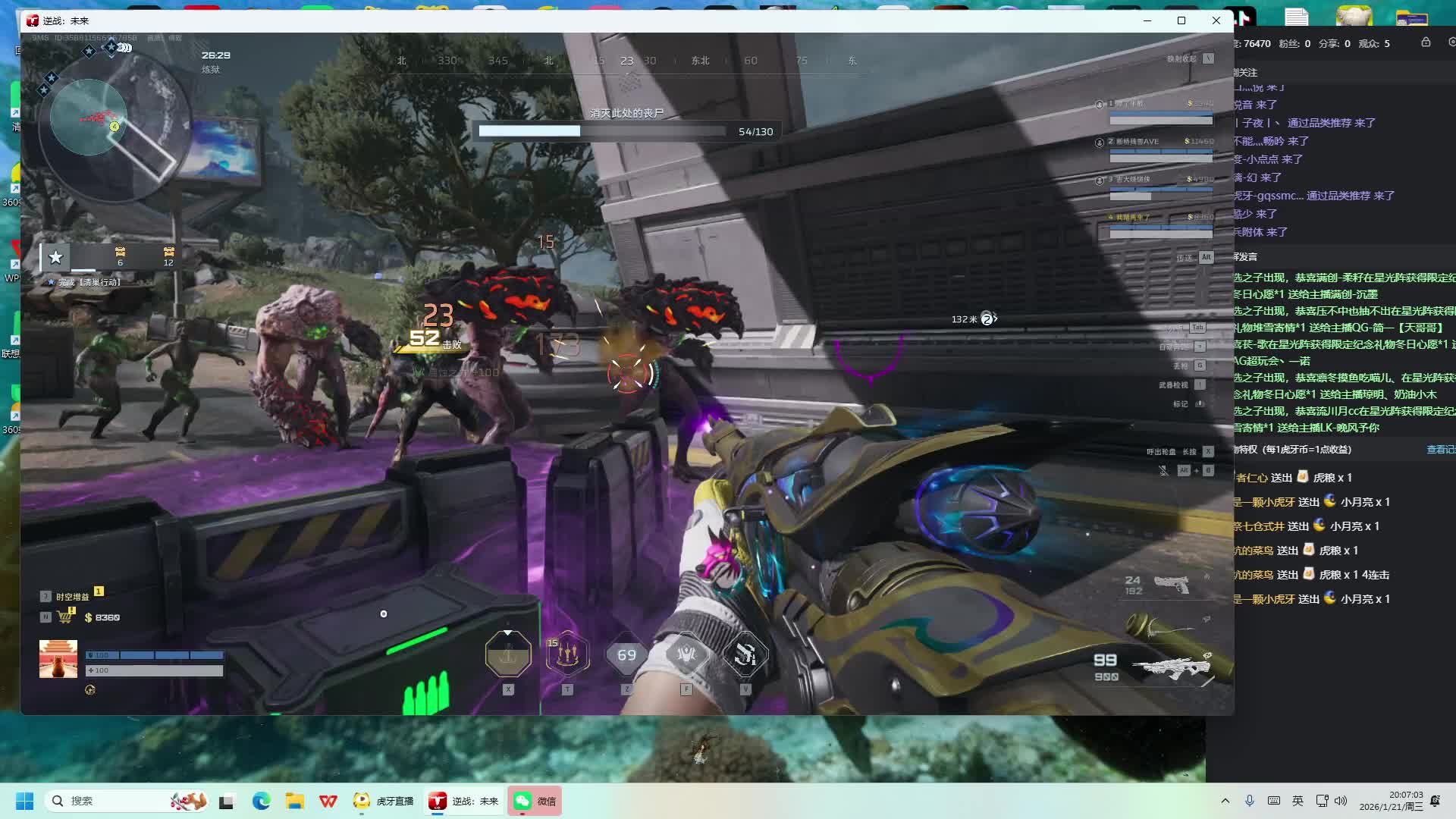
Task: Activate the V-key skill ability icon
Action: click(745, 654)
